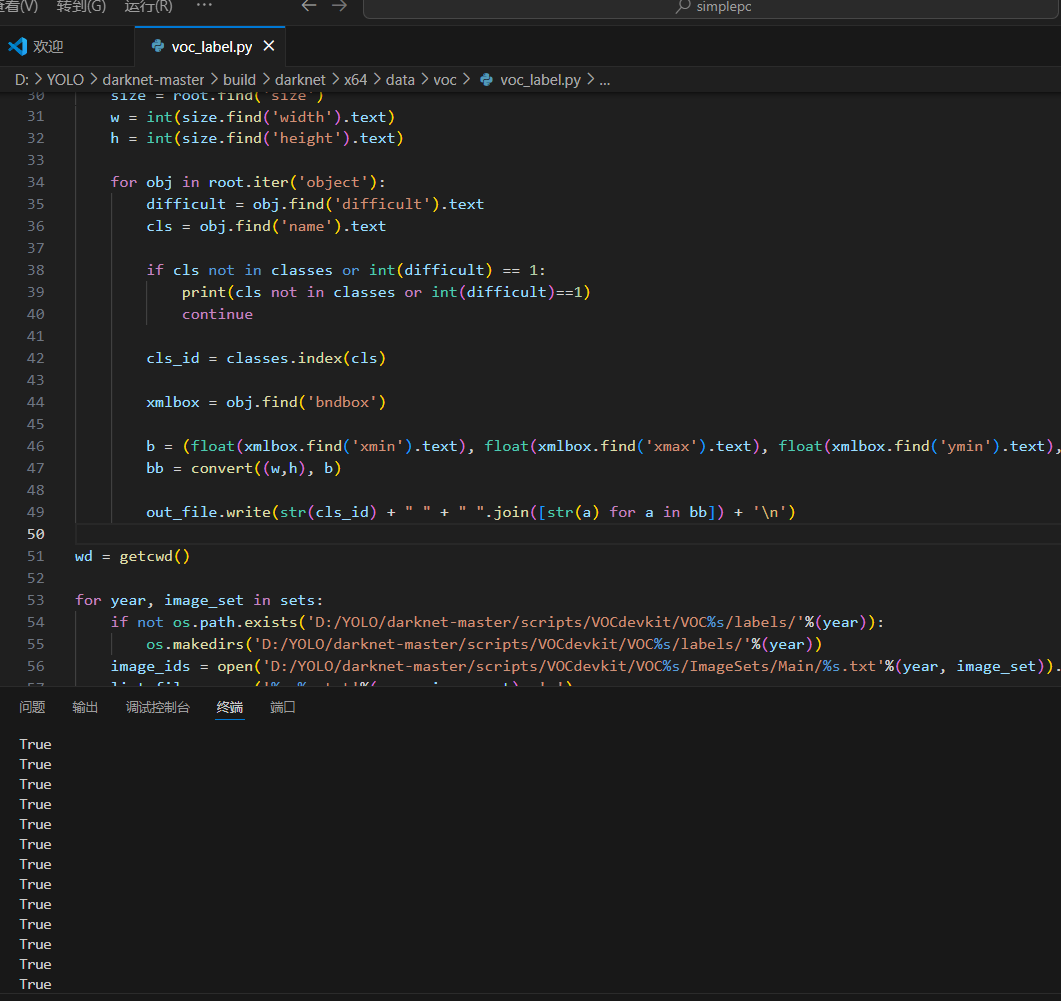Click 'for obj in root.iter' line 34
1061x1001 pixels.
point(248,182)
